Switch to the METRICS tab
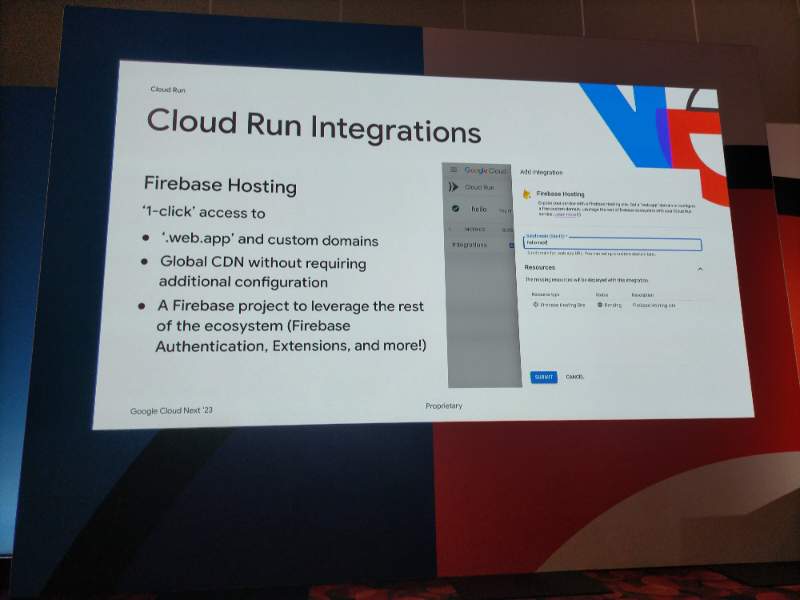Image resolution: width=800 pixels, height=600 pixels. pyautogui.click(x=474, y=228)
